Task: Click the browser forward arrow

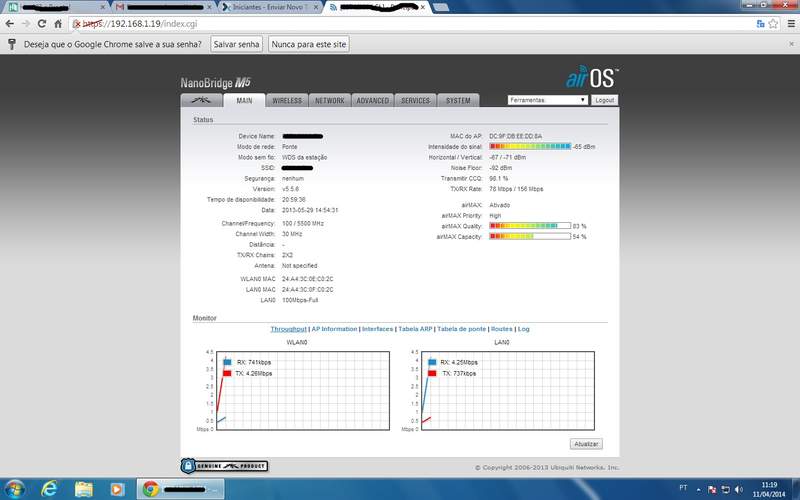Action: pyautogui.click(x=26, y=24)
